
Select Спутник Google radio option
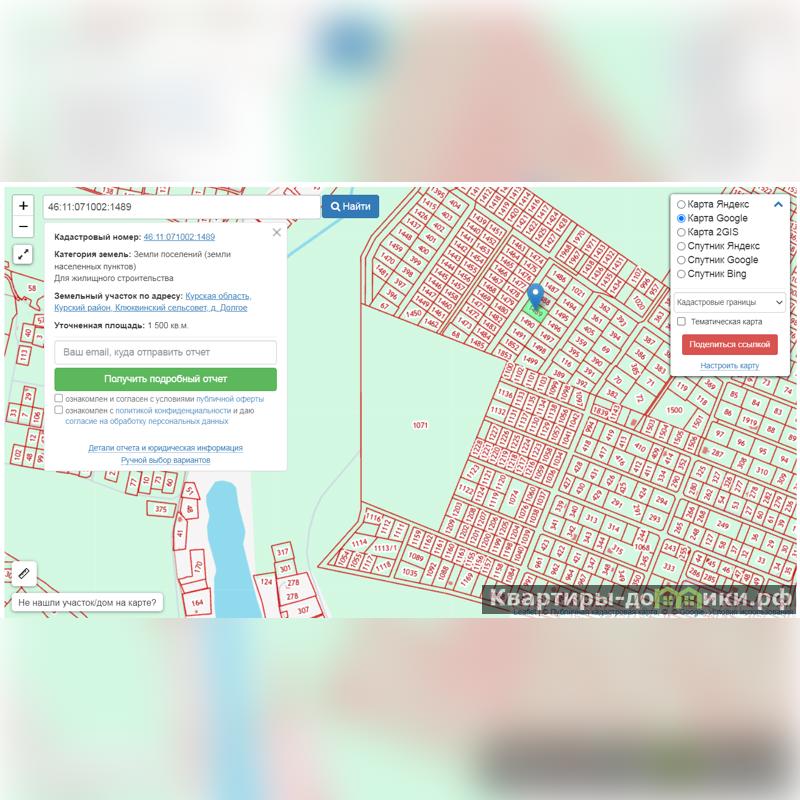point(681,260)
